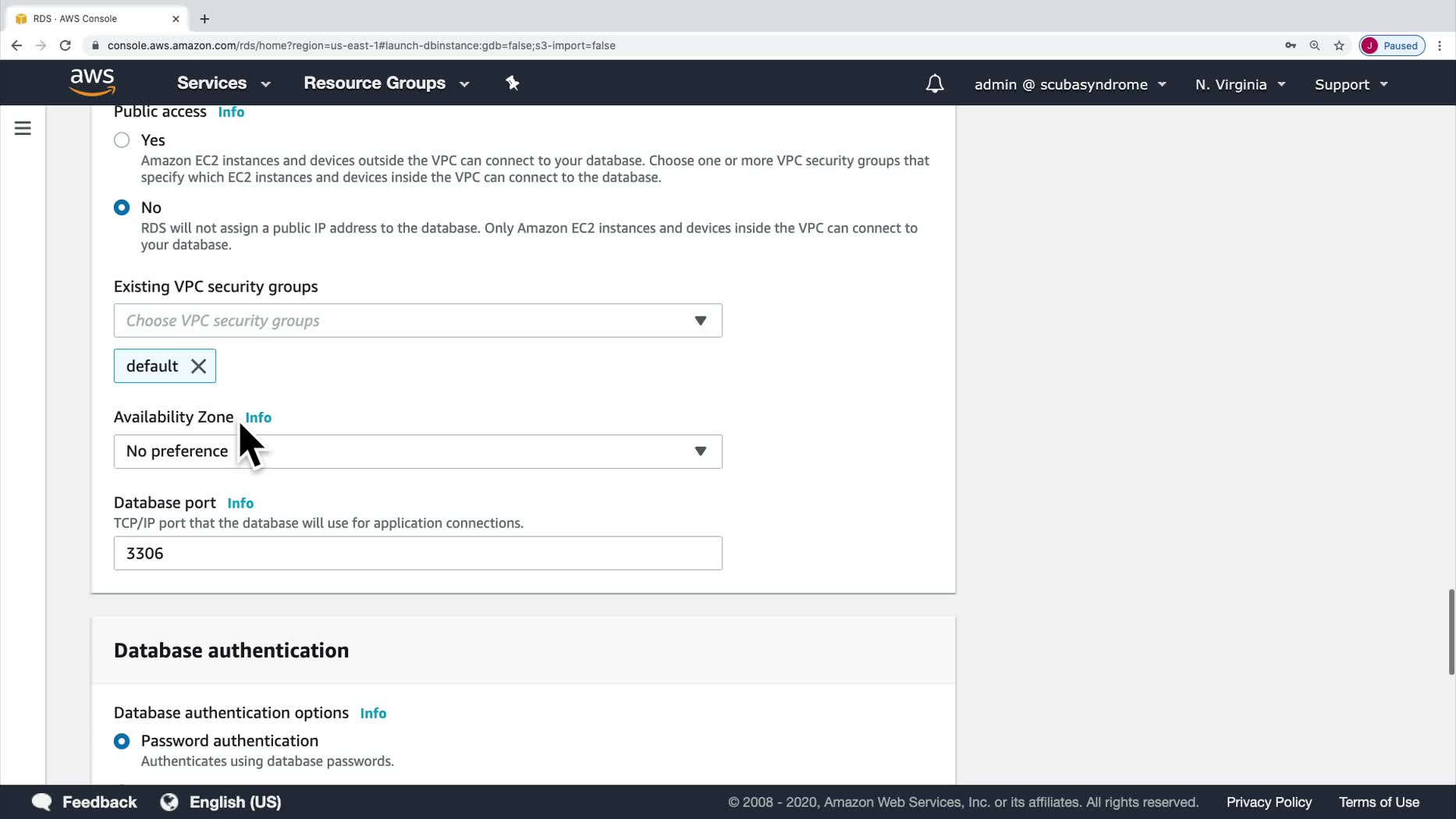
Task: Open the hamburger side navigation menu
Action: pos(23,128)
